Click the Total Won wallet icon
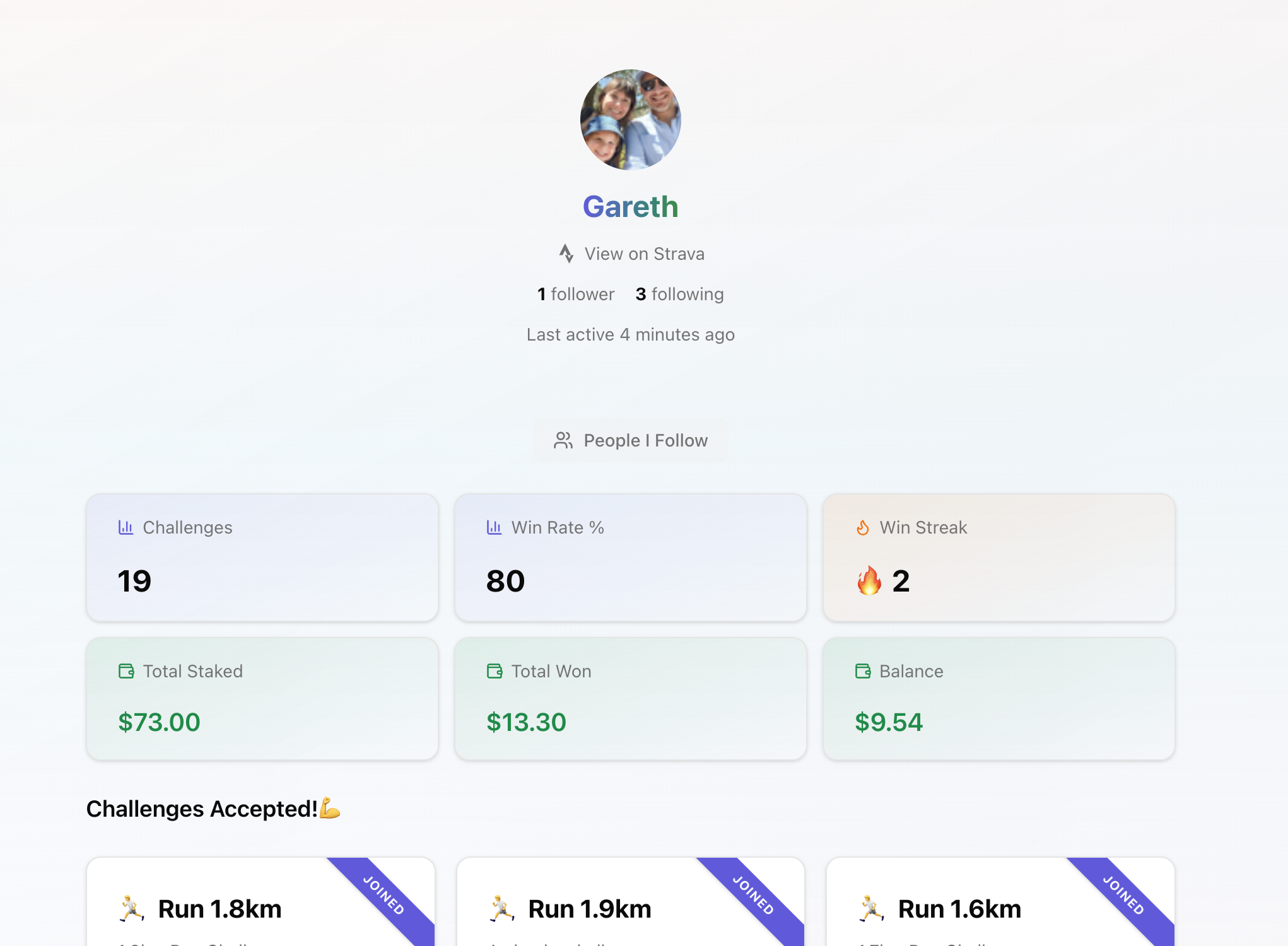 (x=495, y=671)
